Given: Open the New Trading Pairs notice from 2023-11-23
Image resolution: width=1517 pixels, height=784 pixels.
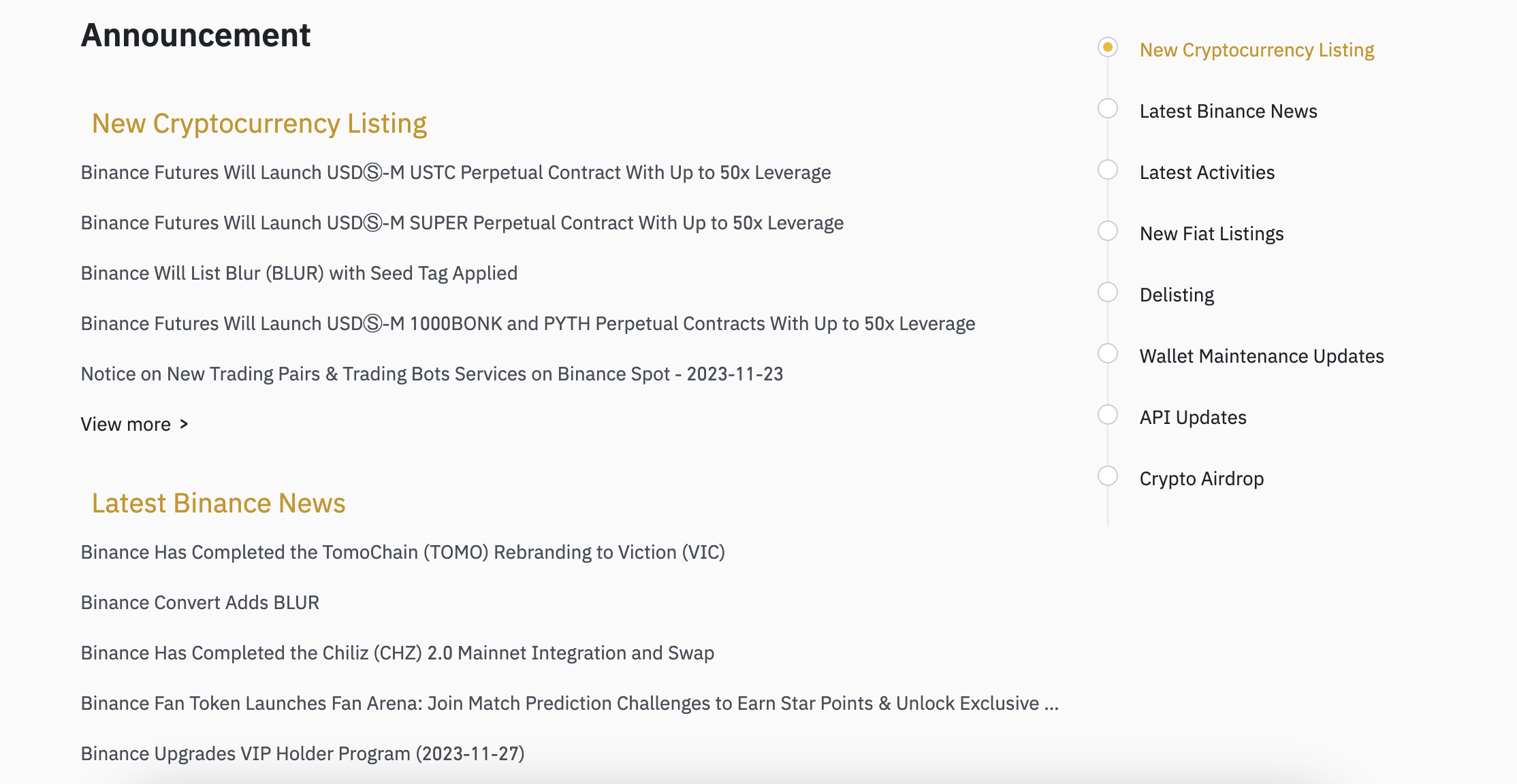Looking at the screenshot, I should (x=432, y=373).
